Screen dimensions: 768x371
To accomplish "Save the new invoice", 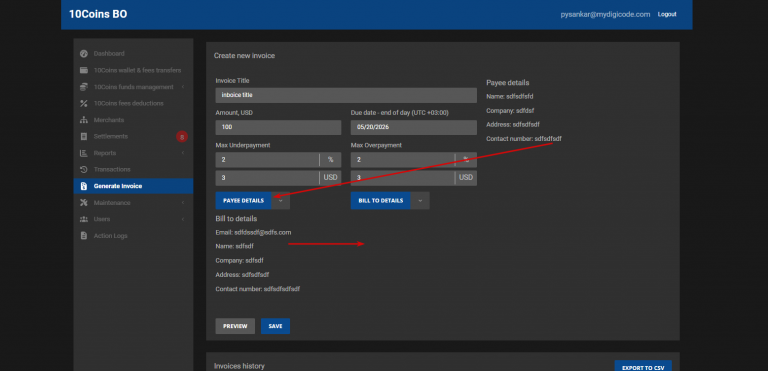I will point(275,326).
